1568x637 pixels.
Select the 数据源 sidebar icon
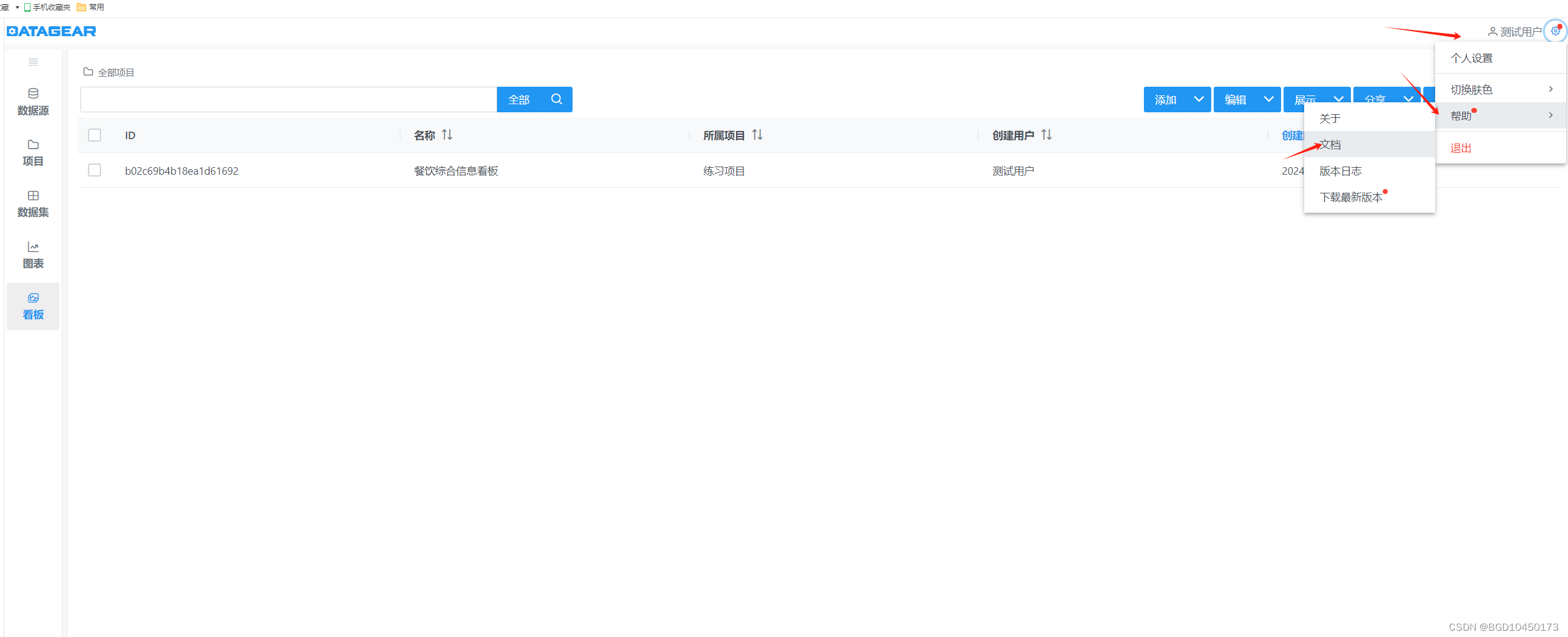(32, 100)
